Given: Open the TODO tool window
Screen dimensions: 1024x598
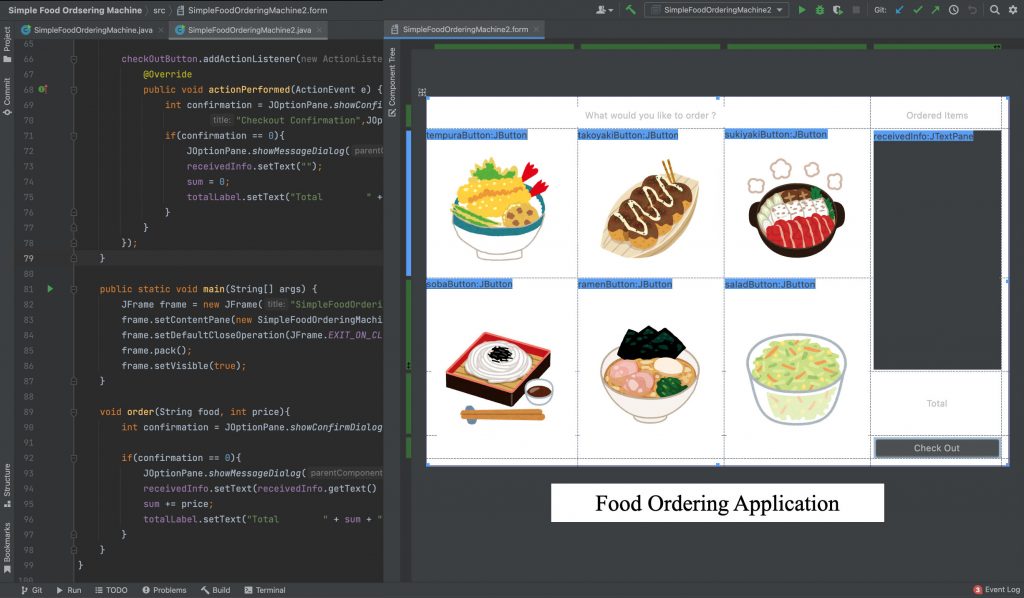Looking at the screenshot, I should [111, 590].
